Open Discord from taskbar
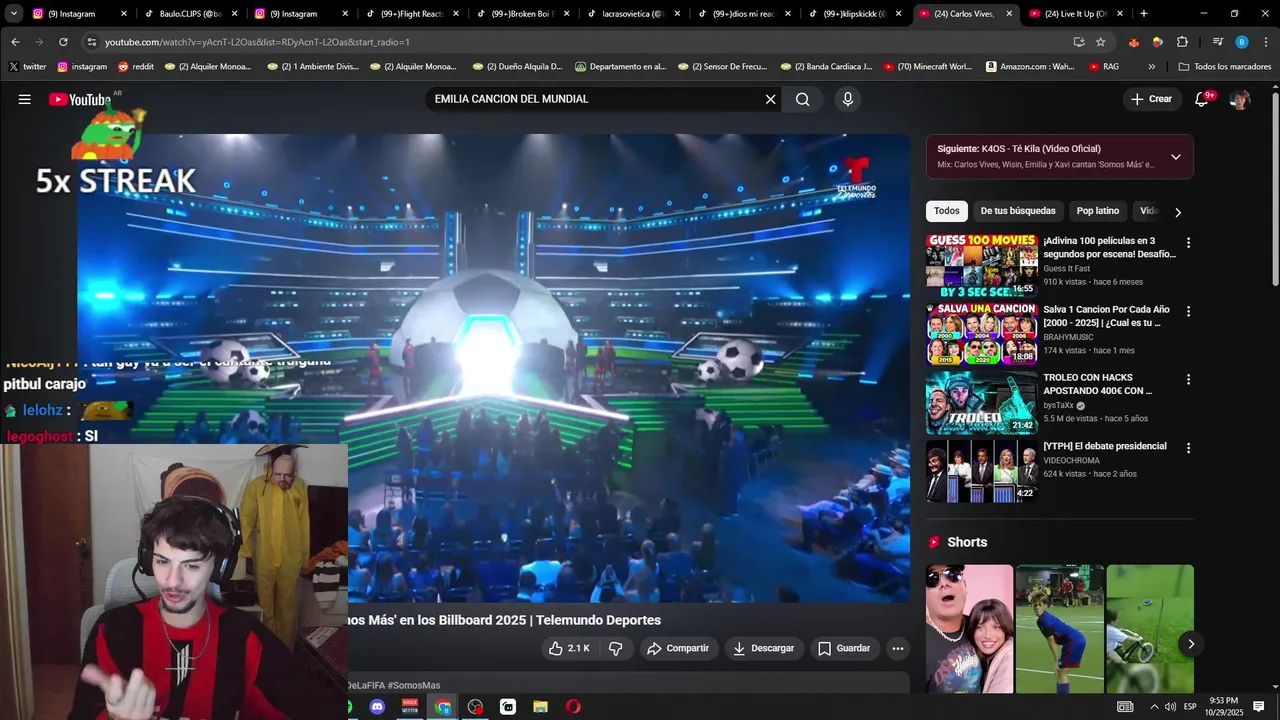 pyautogui.click(x=377, y=707)
